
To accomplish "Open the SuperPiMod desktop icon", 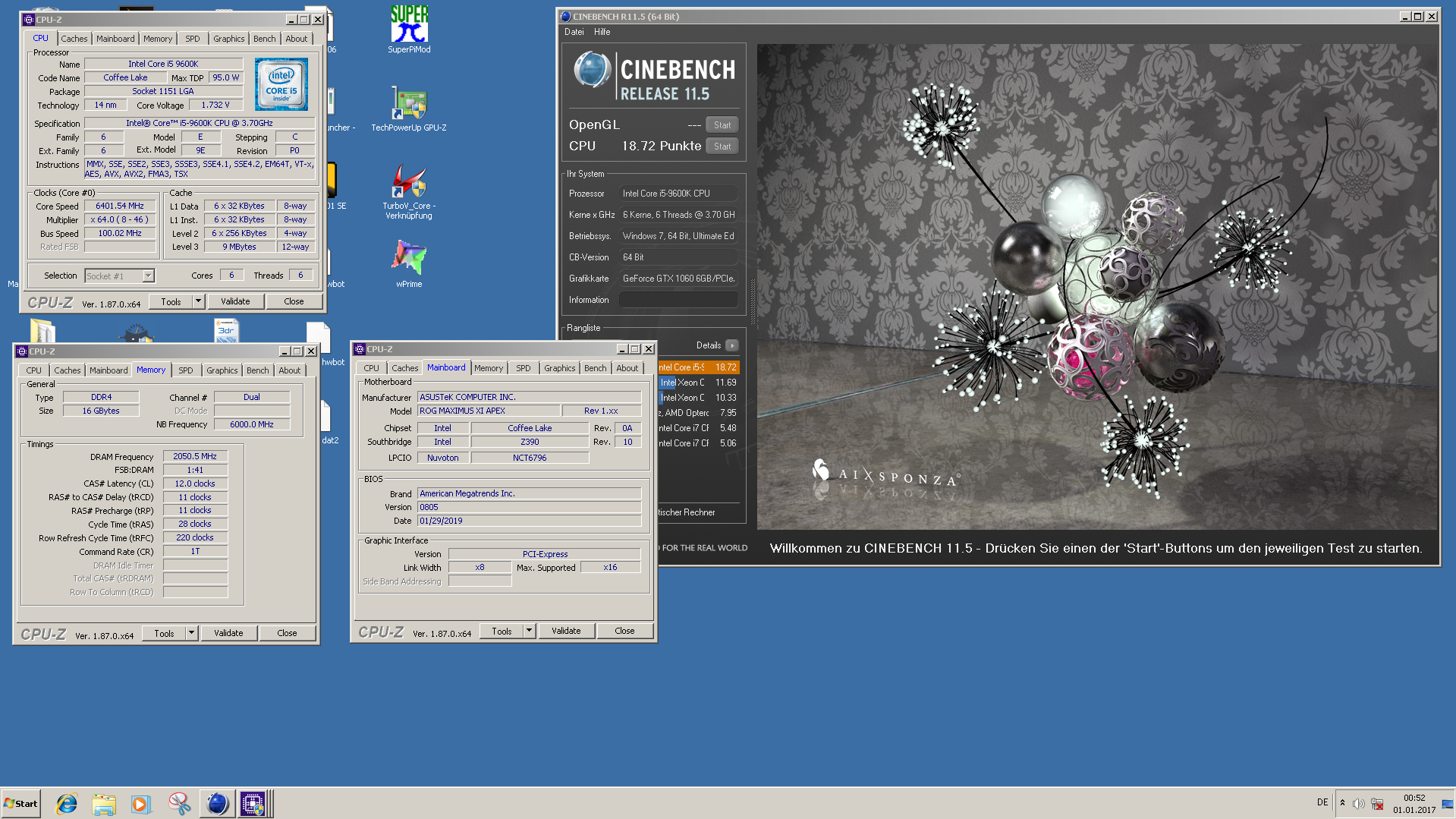I will pos(409,29).
